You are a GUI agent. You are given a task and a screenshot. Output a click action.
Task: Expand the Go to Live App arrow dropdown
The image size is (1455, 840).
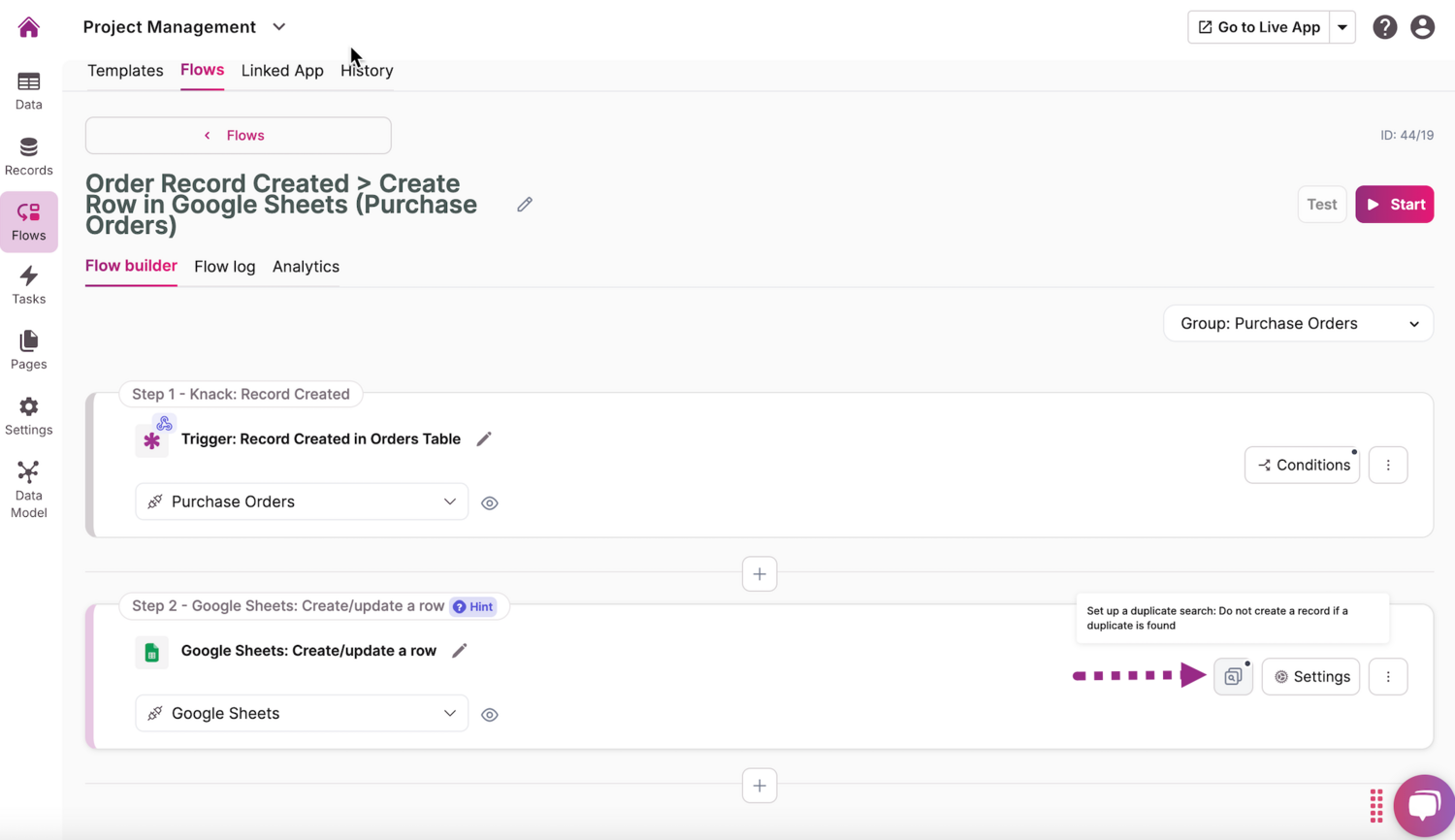tap(1342, 26)
